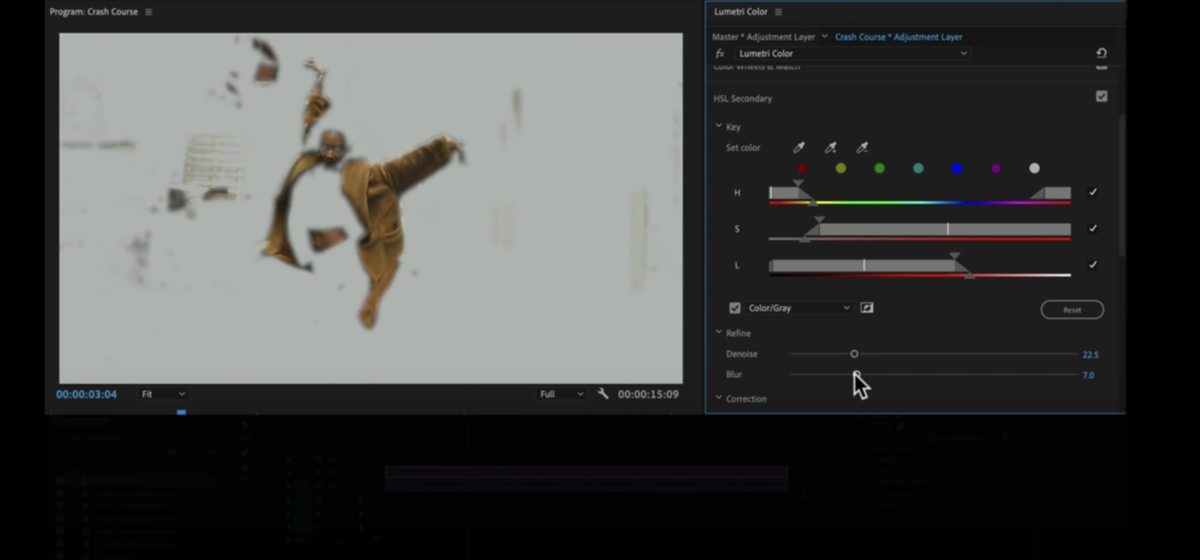Click the Blur slider handle
The width and height of the screenshot is (1200, 560).
coord(856,375)
